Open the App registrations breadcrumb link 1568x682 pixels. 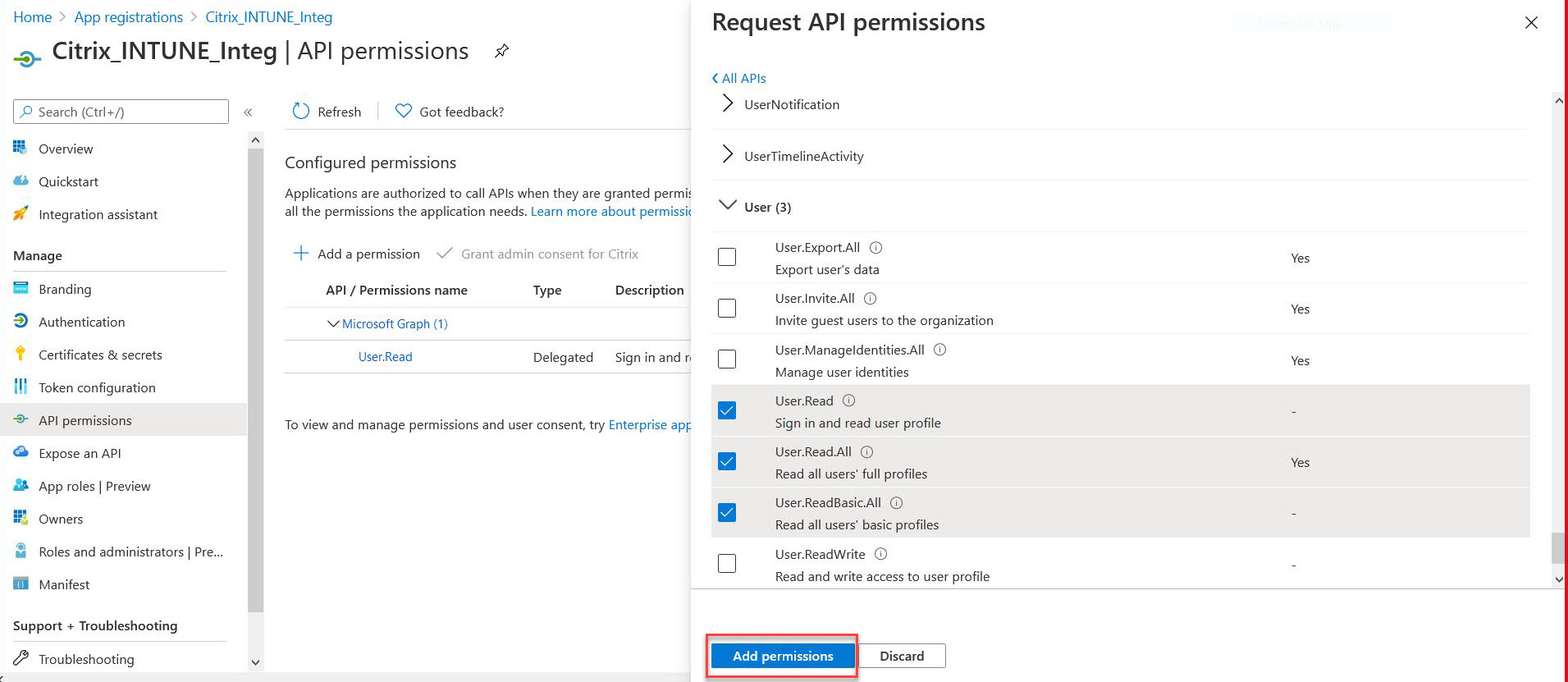[x=129, y=17]
